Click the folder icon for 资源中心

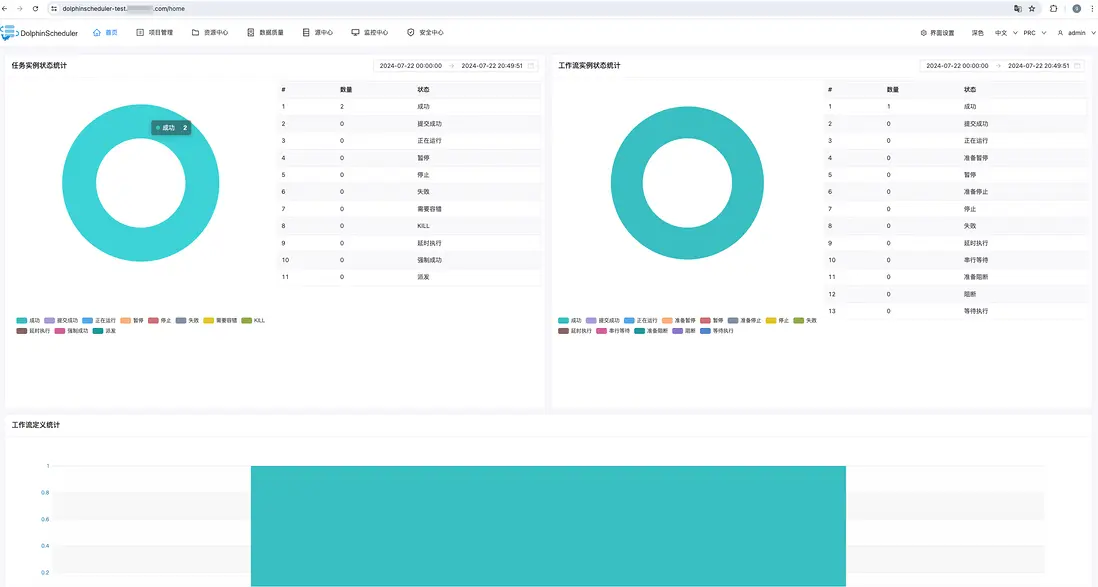[195, 32]
